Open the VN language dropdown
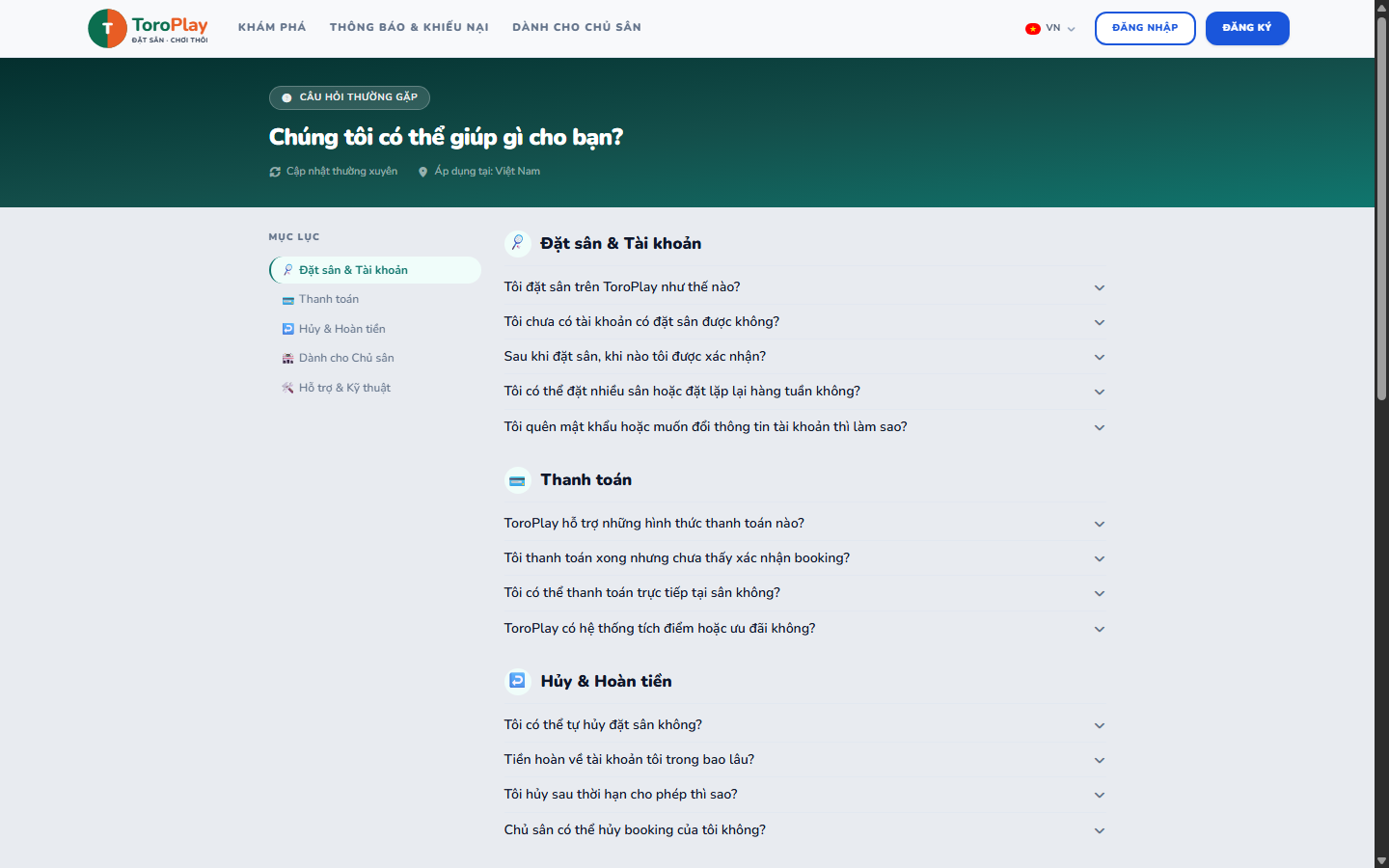 (x=1050, y=28)
